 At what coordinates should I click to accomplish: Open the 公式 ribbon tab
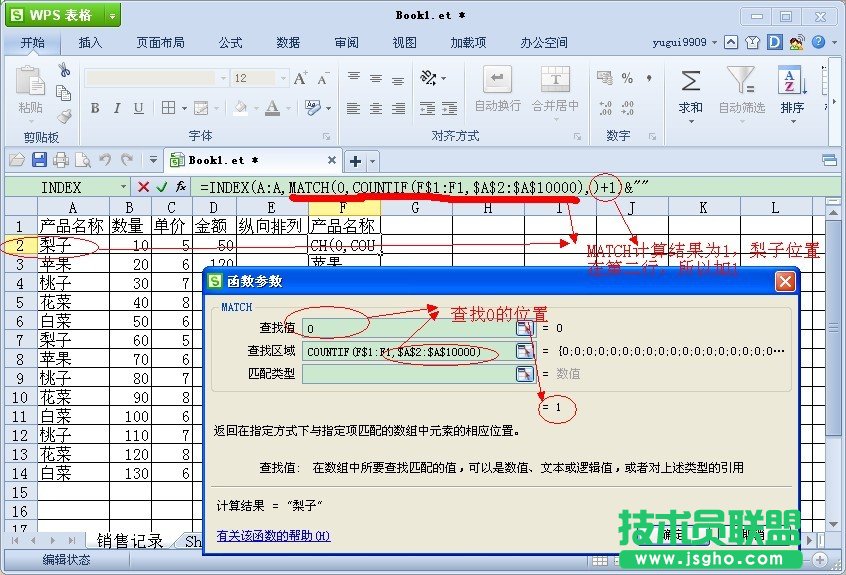[230, 42]
